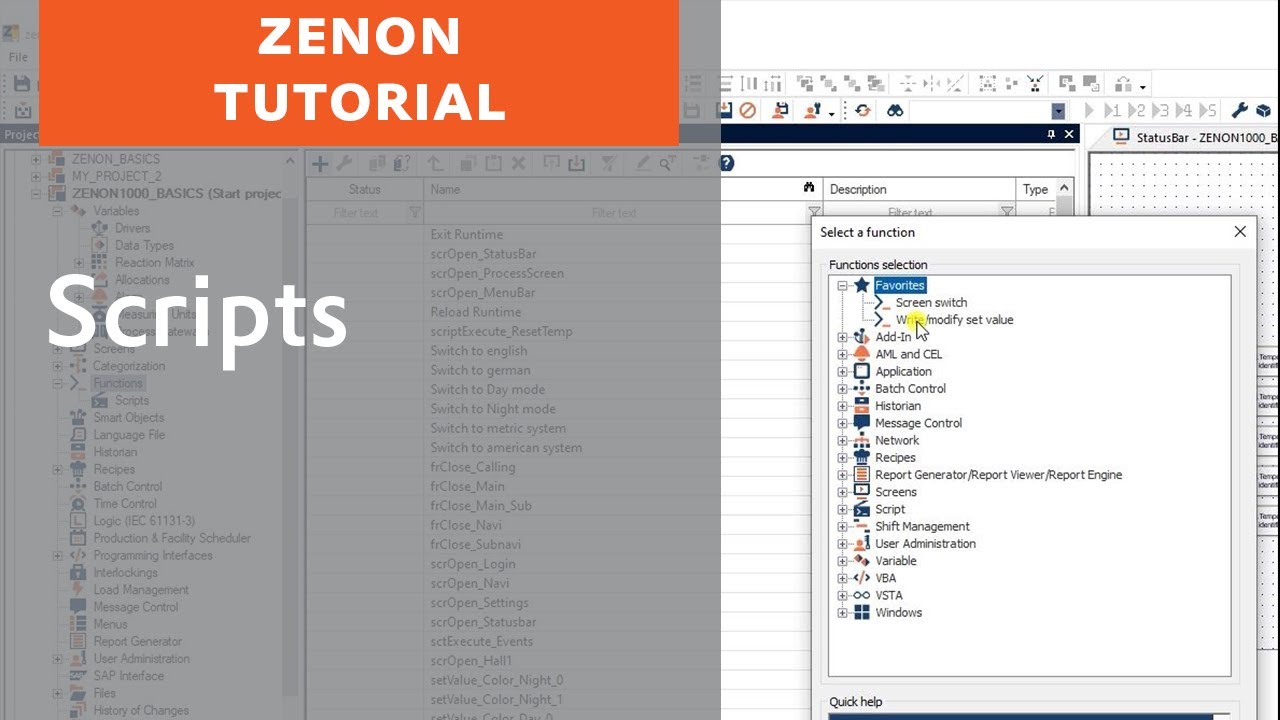Expand the Script node in the dialog tree
This screenshot has height=720, width=1280.
point(842,509)
